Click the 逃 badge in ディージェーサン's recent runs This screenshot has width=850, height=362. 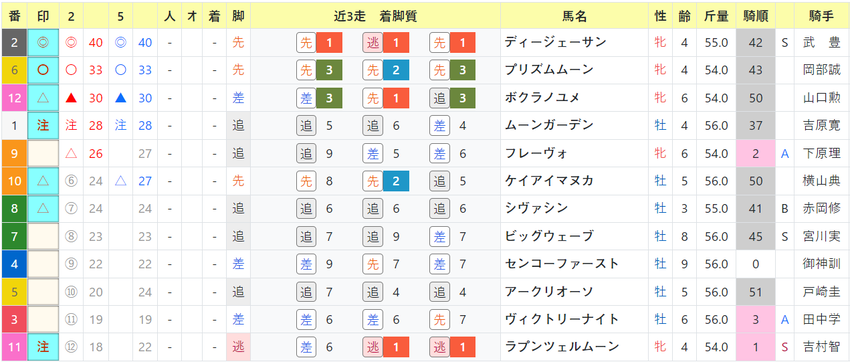[x=372, y=43]
